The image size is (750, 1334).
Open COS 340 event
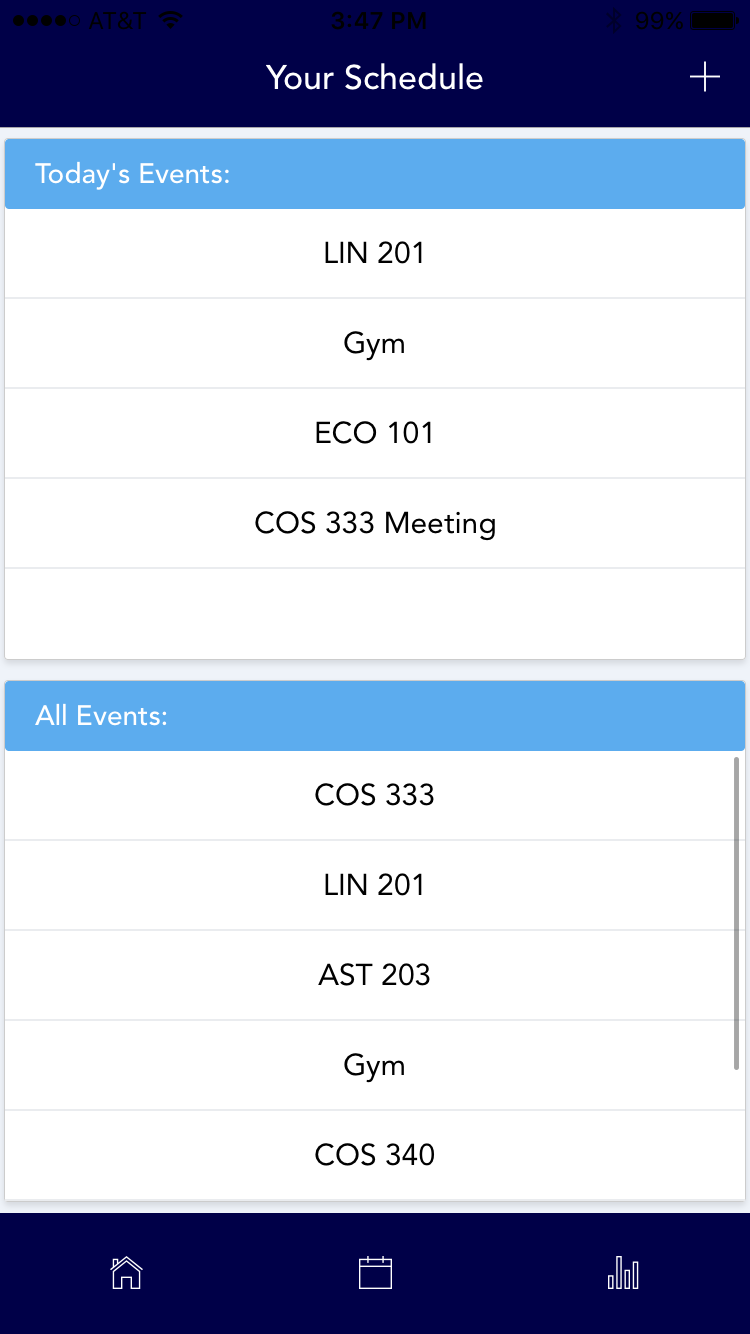[375, 1155]
